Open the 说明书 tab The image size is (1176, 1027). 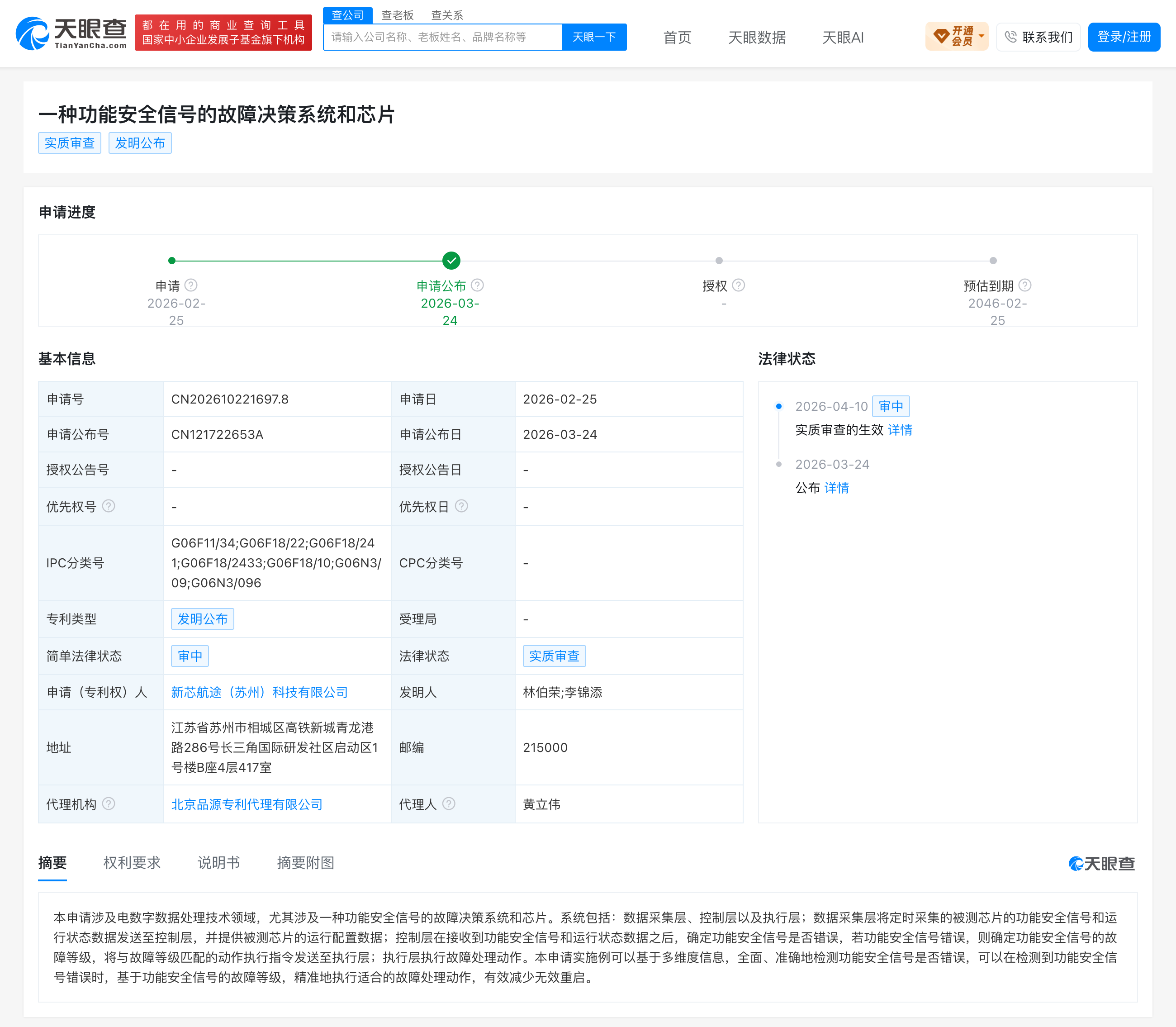(x=219, y=862)
